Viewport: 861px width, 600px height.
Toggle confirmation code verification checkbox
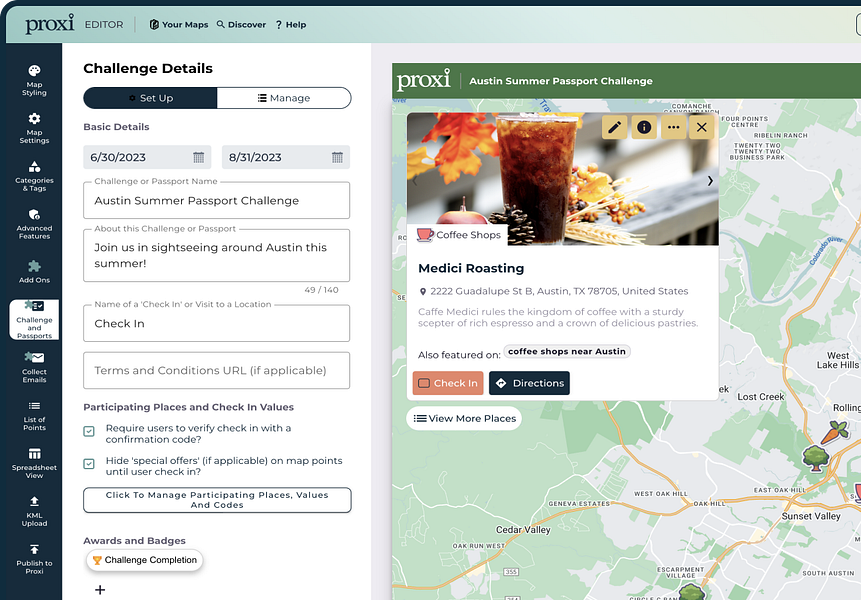89,431
